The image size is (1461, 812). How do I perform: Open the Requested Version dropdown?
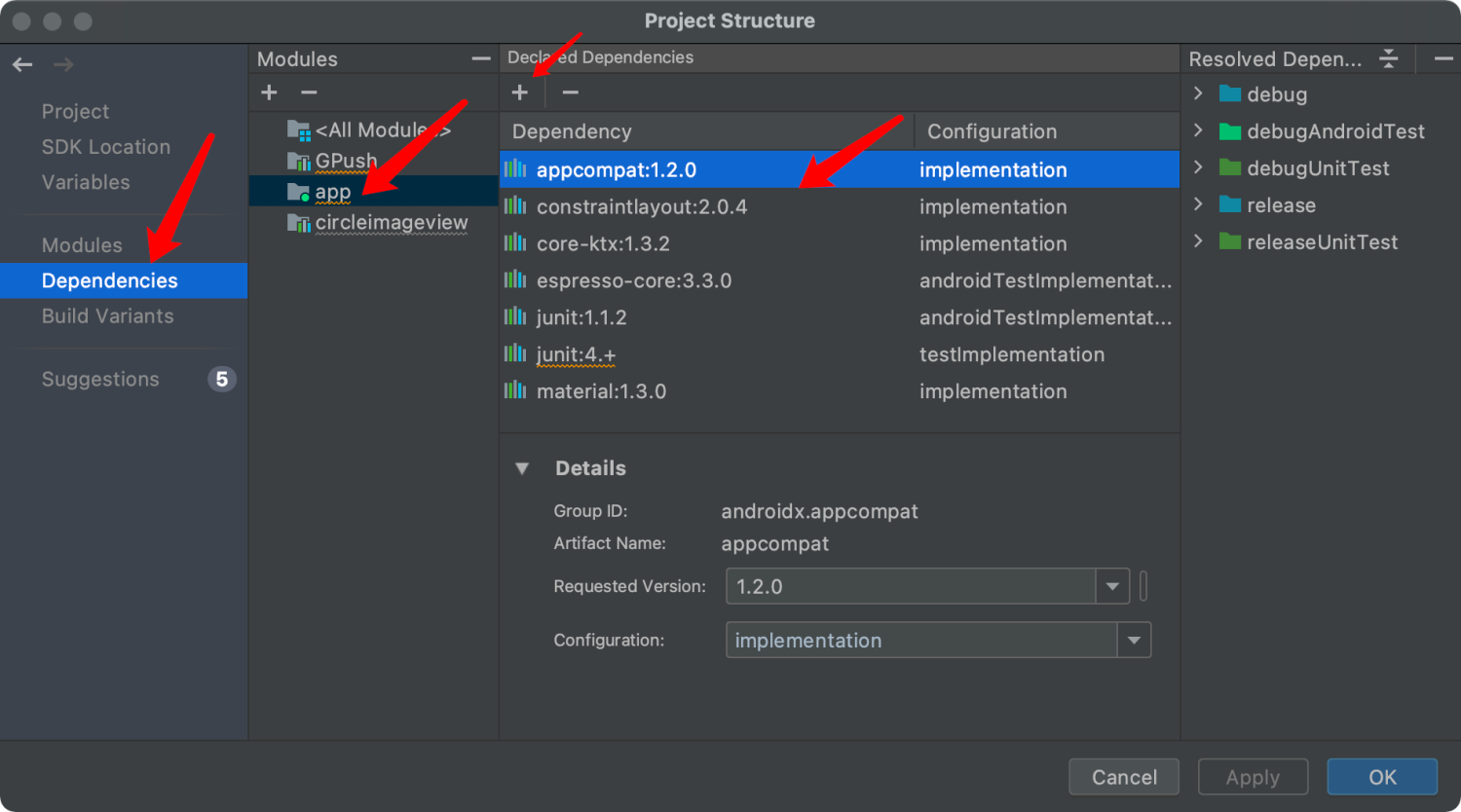(1111, 587)
